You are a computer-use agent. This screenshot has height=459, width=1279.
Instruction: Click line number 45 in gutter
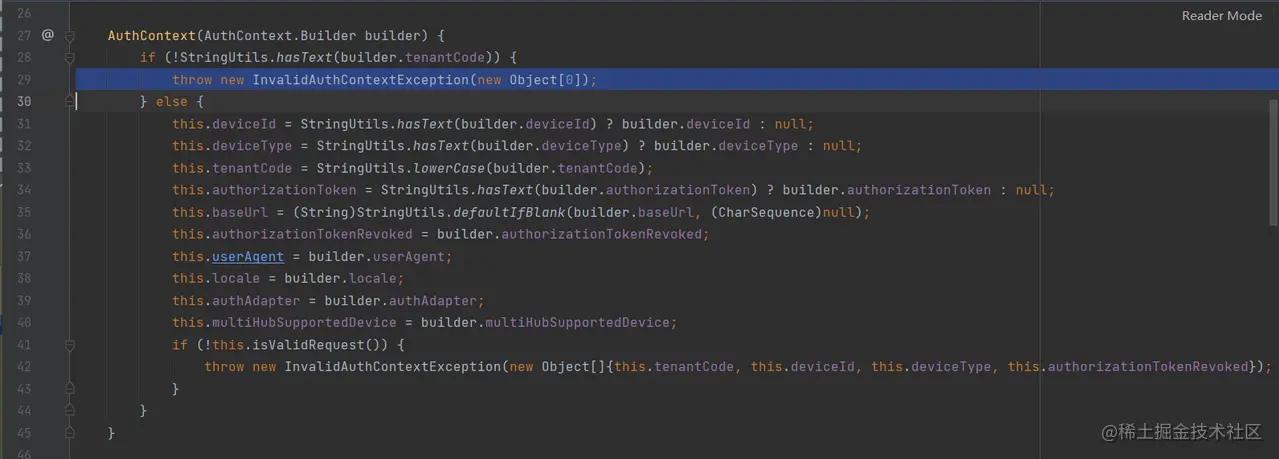click(x=24, y=432)
